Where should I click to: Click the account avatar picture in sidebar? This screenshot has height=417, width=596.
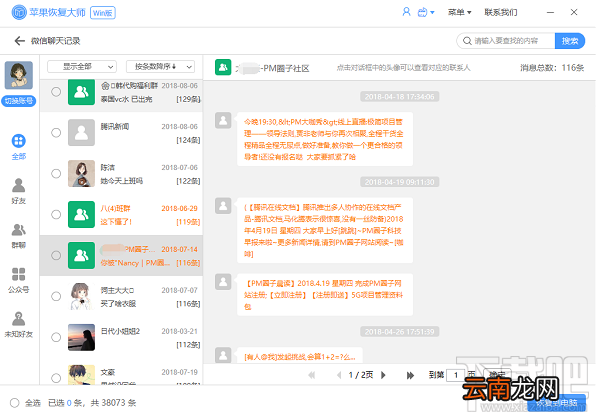pyautogui.click(x=19, y=75)
